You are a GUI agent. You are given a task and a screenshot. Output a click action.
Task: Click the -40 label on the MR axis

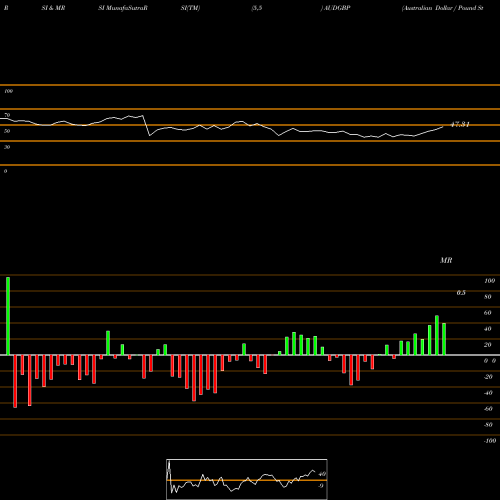[x=488, y=393]
